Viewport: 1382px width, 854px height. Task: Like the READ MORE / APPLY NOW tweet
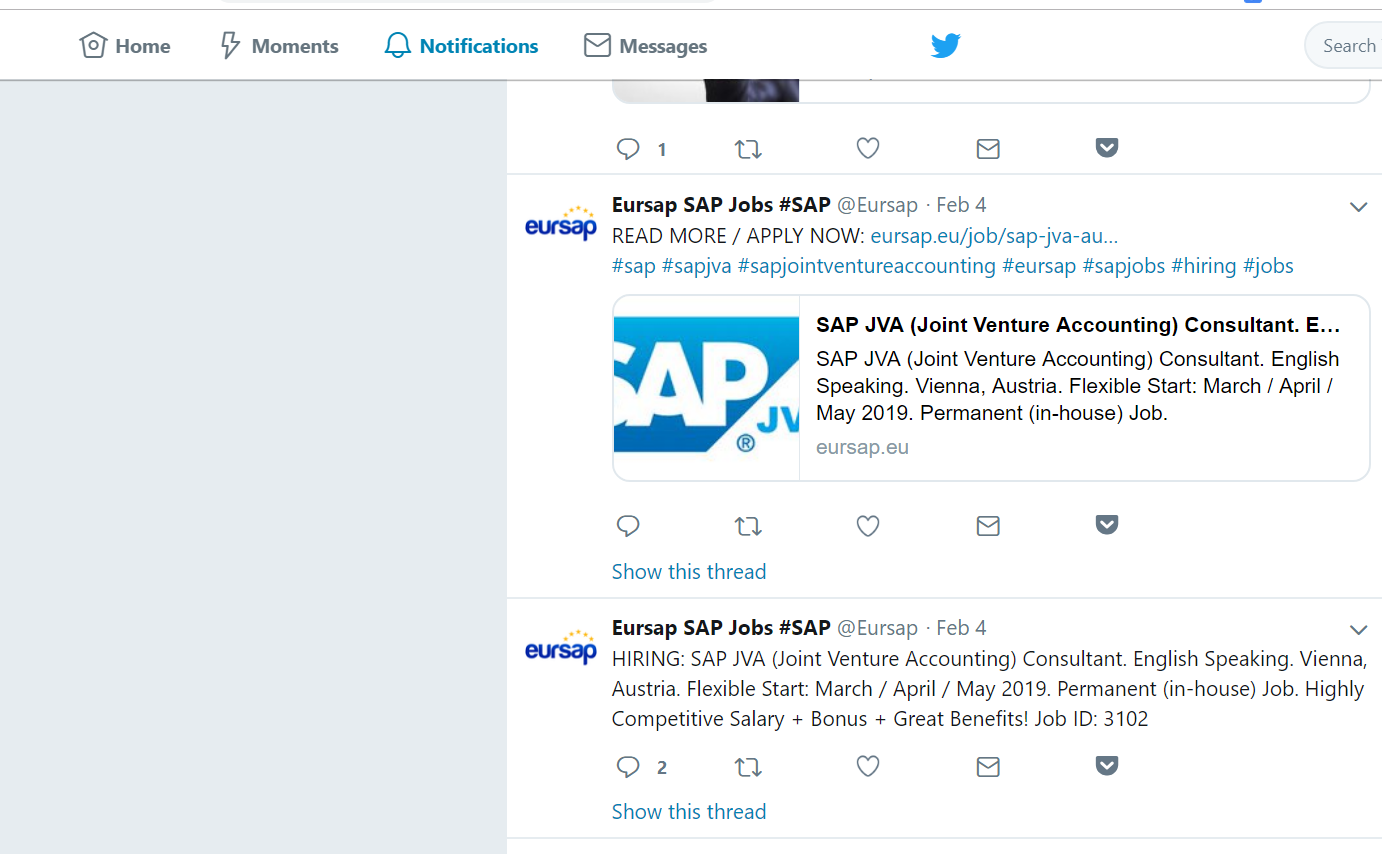tap(868, 526)
